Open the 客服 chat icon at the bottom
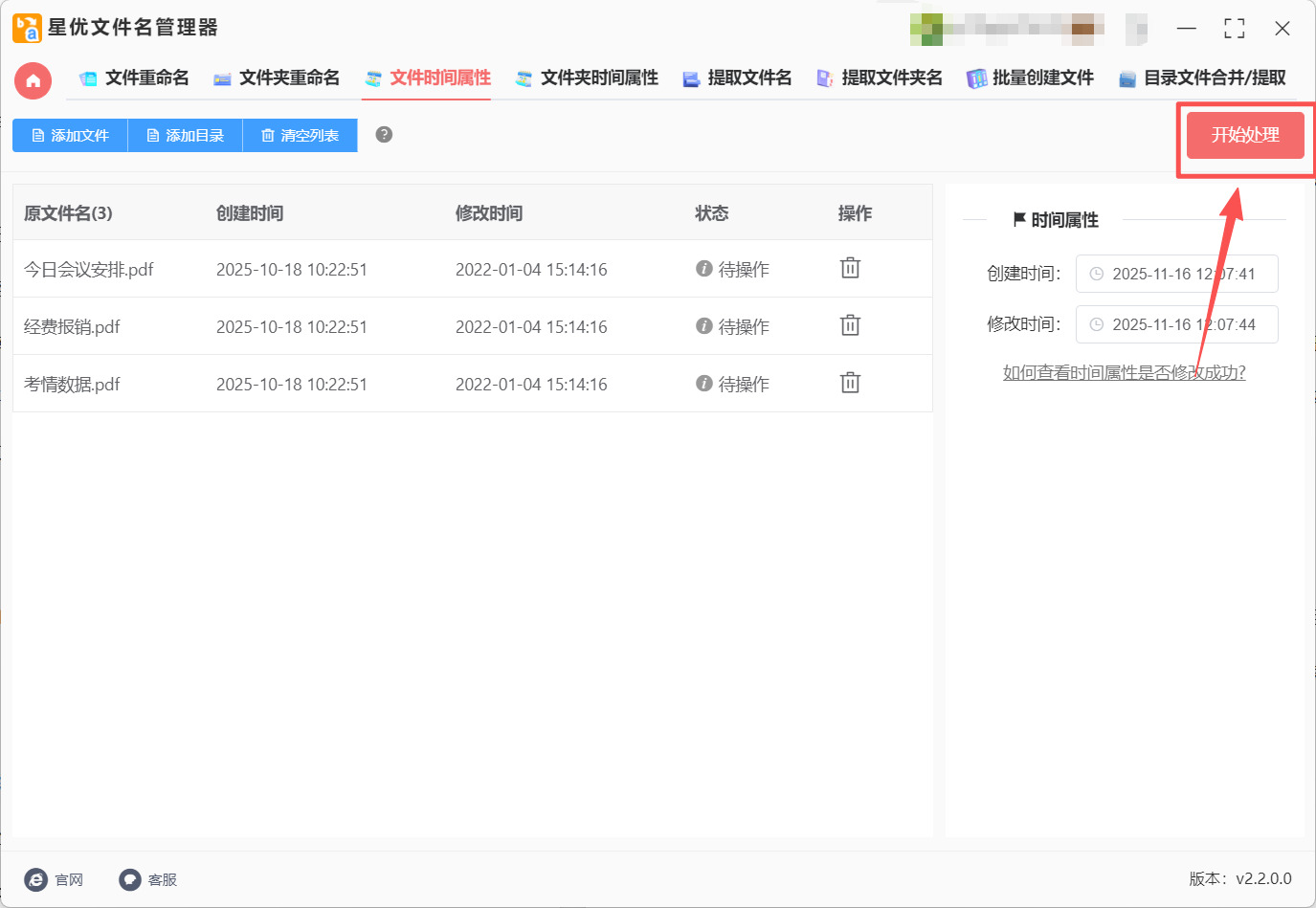Screen dimensions: 1316x908 (x=128, y=879)
